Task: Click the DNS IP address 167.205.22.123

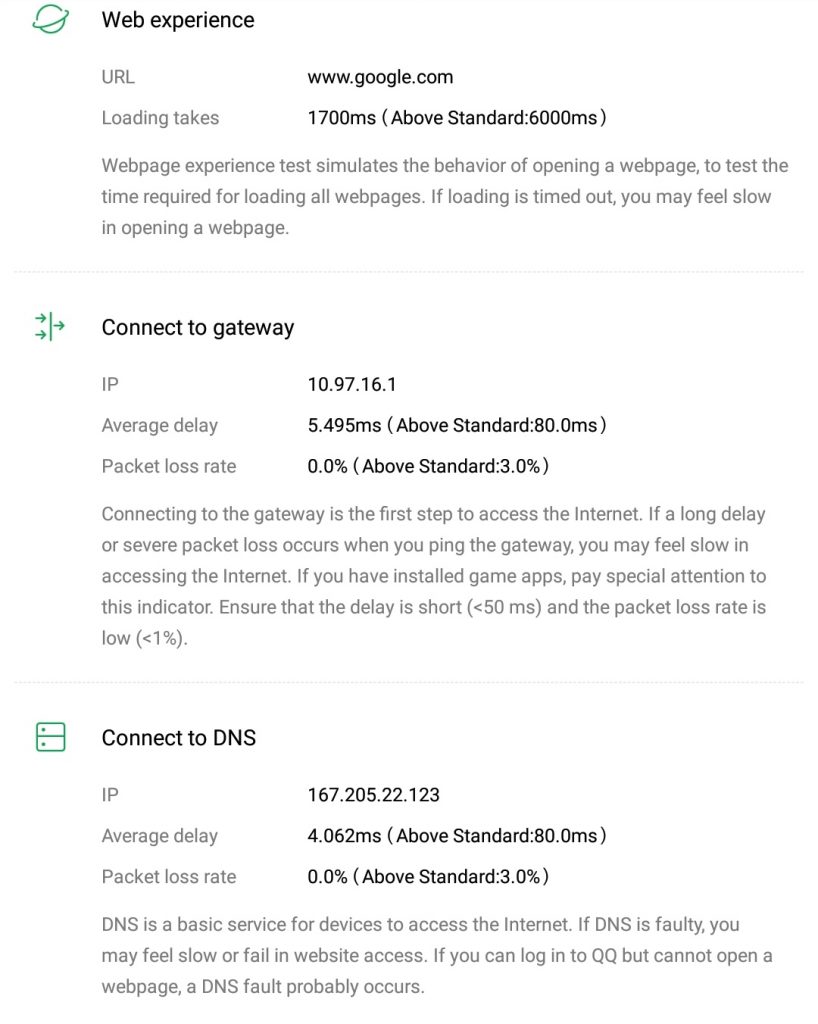Action: click(x=373, y=795)
